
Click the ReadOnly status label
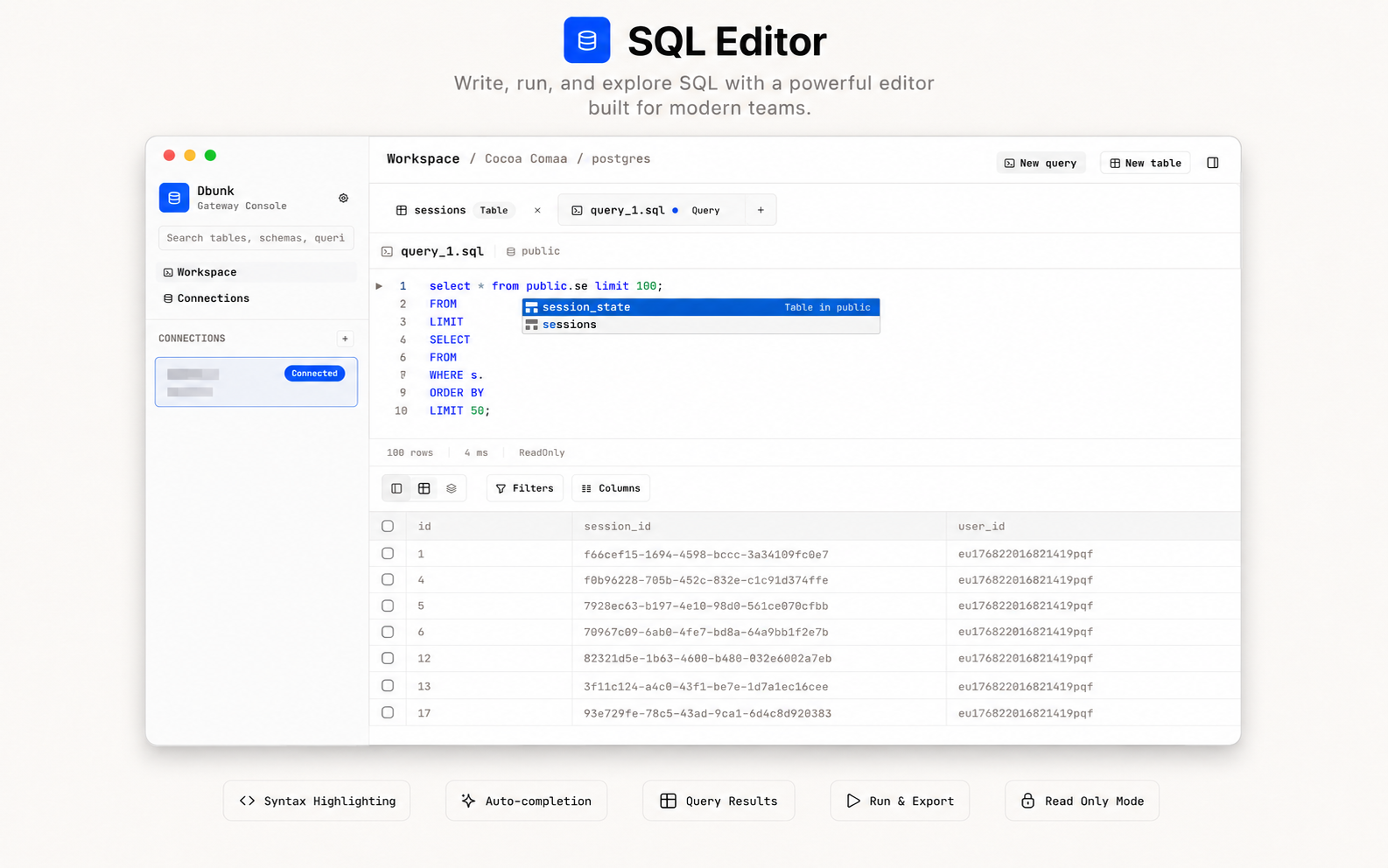[x=542, y=452]
